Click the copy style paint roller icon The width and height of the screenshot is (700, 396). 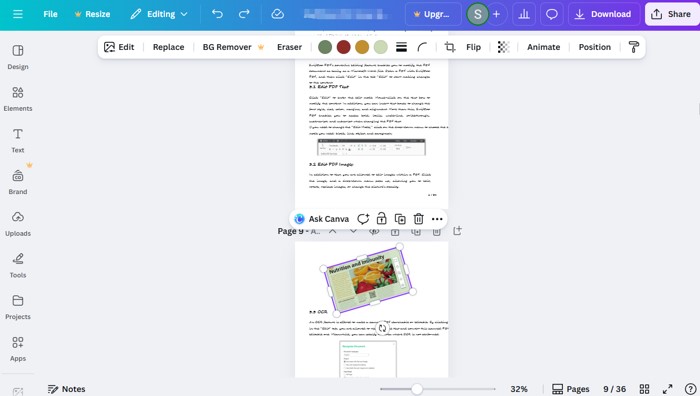coord(633,47)
